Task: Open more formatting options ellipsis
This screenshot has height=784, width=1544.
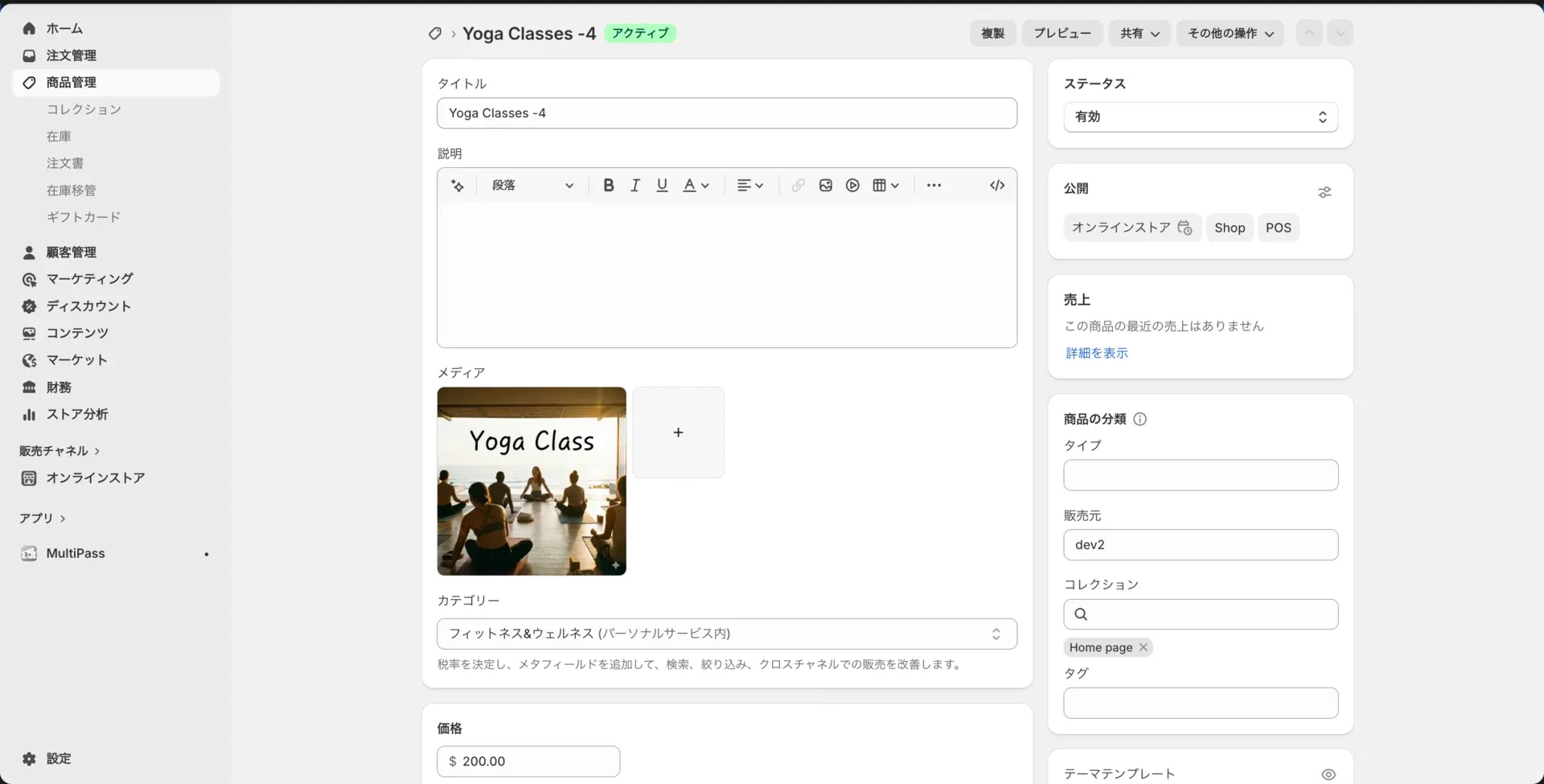Action: [x=934, y=186]
